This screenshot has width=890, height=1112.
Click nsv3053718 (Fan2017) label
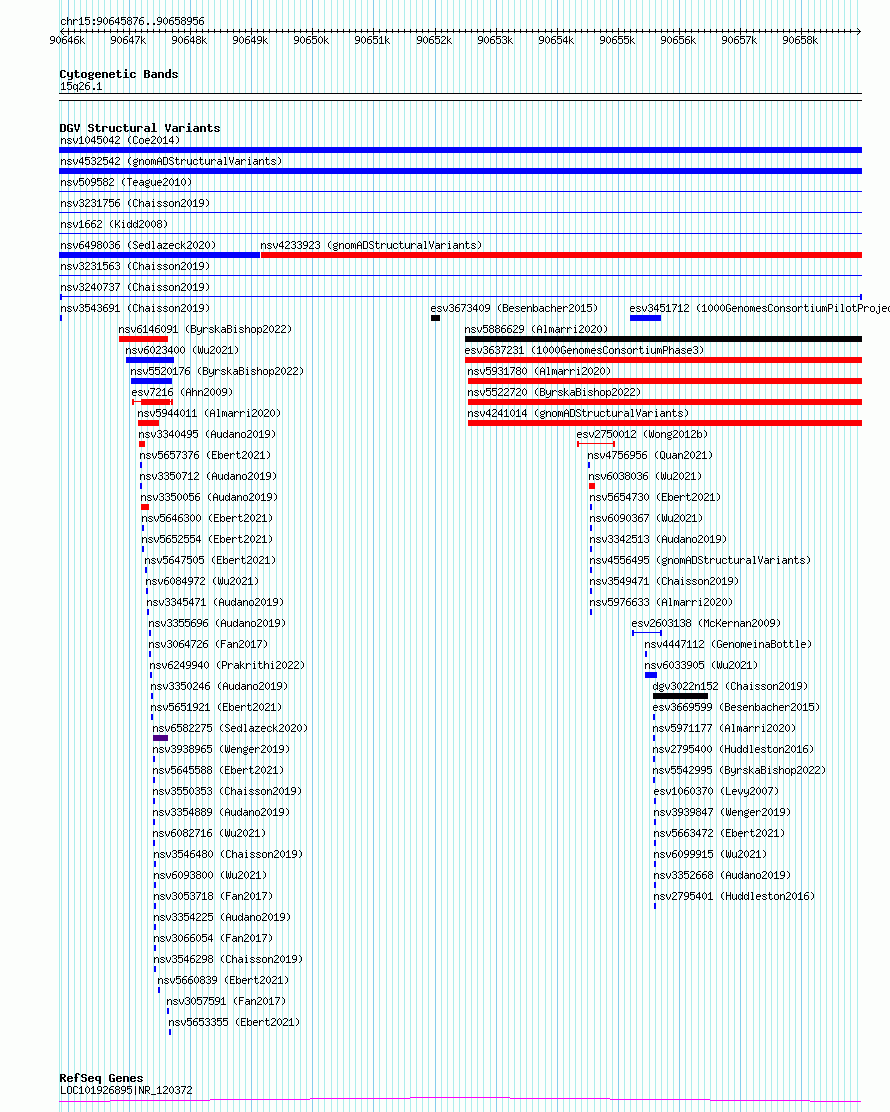(213, 896)
